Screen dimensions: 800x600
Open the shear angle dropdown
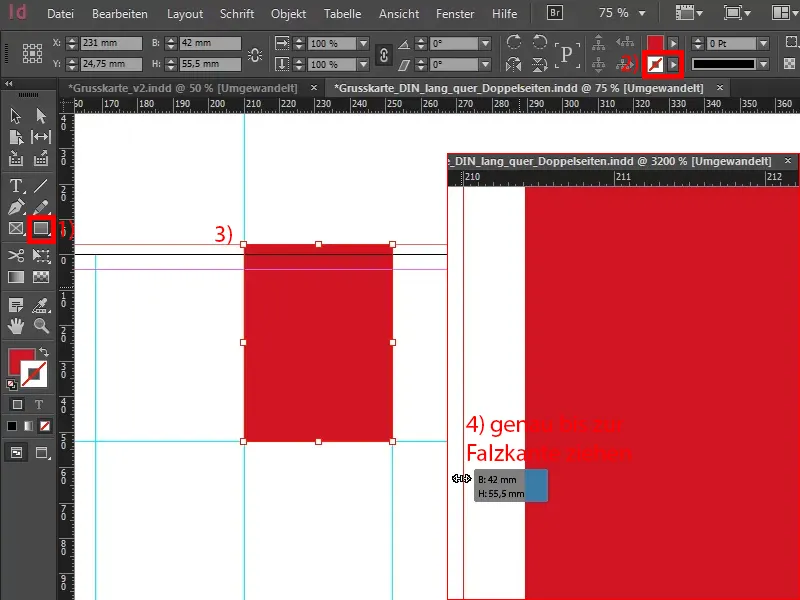[486, 64]
